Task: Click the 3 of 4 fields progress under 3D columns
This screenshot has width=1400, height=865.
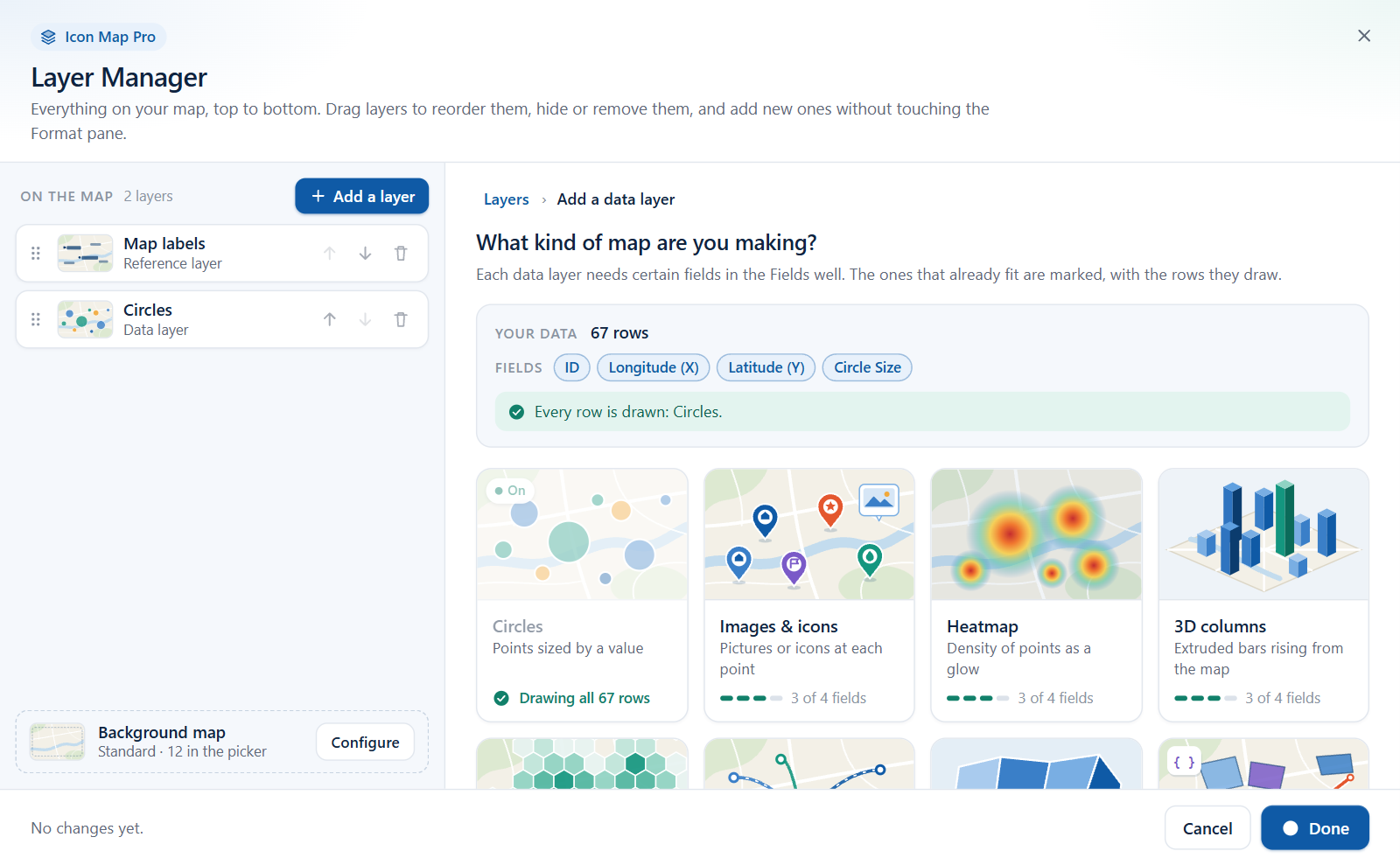Action: coord(1248,698)
